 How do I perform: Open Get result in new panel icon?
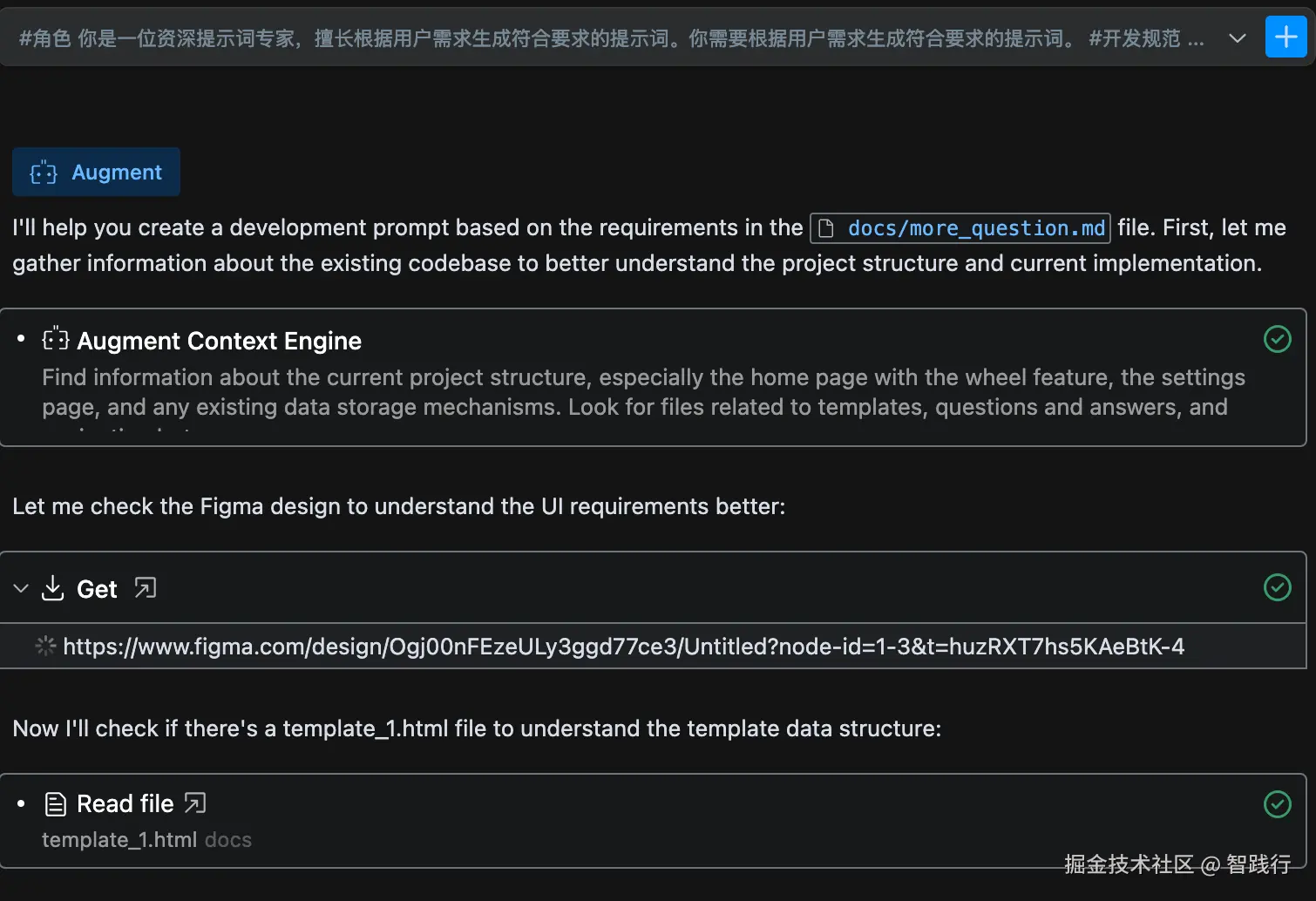146,588
